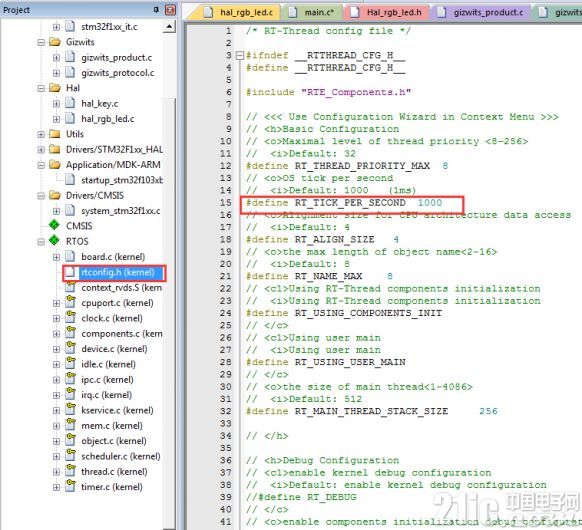Click Drivers/STM32F1xx_HAL folder icon
The height and width of the screenshot is (530, 582).
pos(55,149)
